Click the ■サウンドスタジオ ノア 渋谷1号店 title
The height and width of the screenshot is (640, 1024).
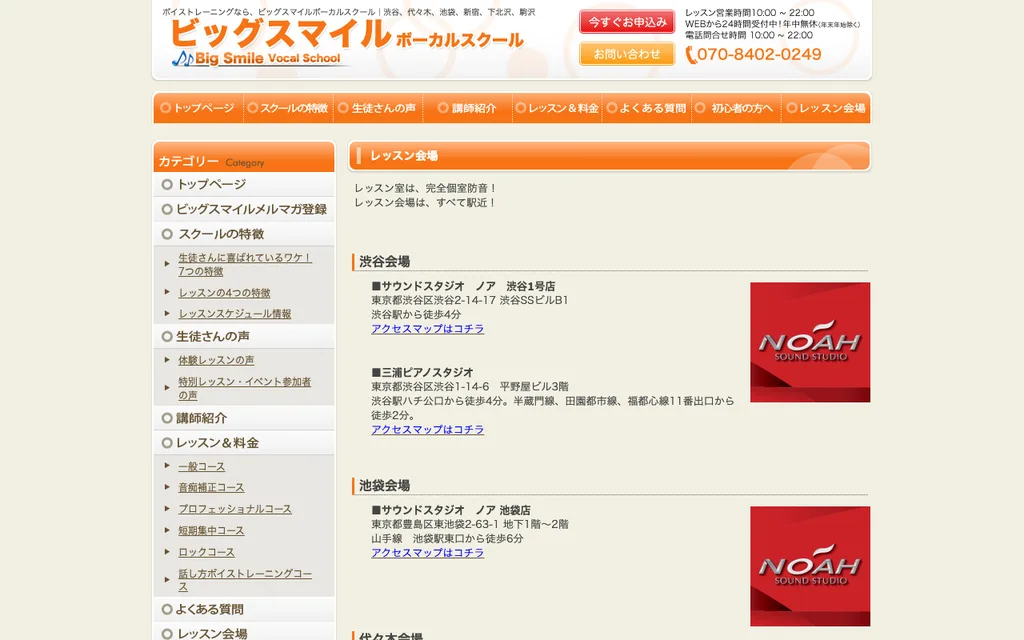[x=463, y=287]
